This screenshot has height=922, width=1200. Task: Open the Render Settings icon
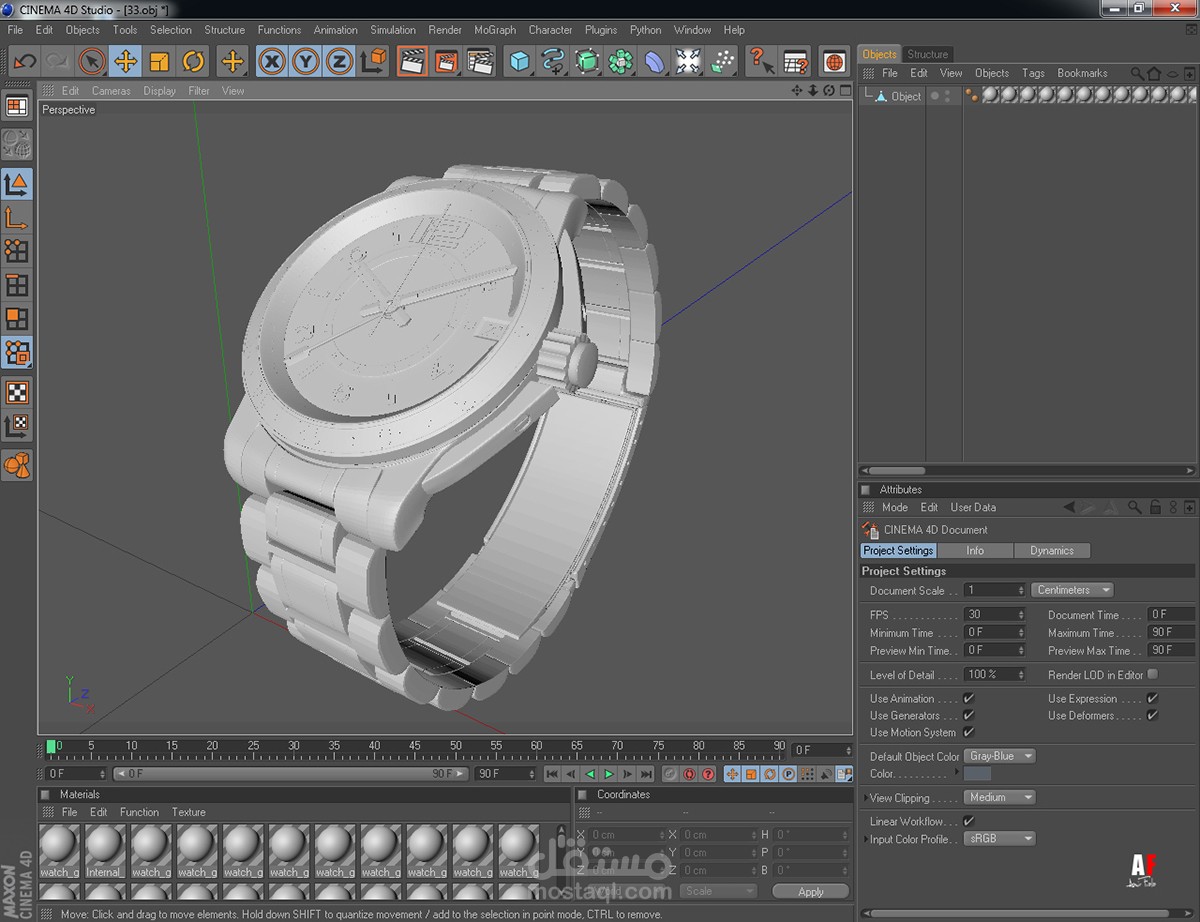[480, 62]
